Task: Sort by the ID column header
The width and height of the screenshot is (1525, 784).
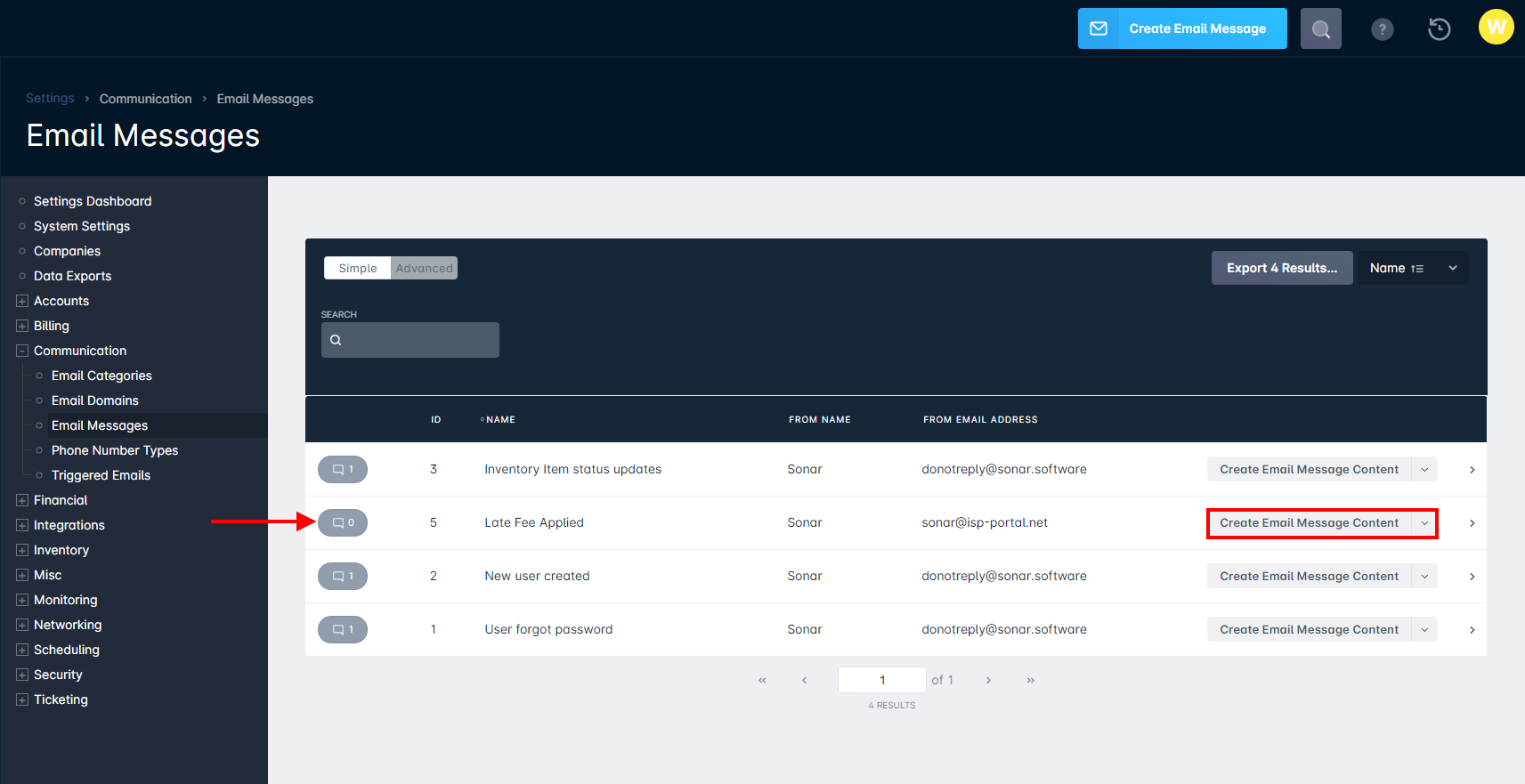Action: tap(436, 419)
